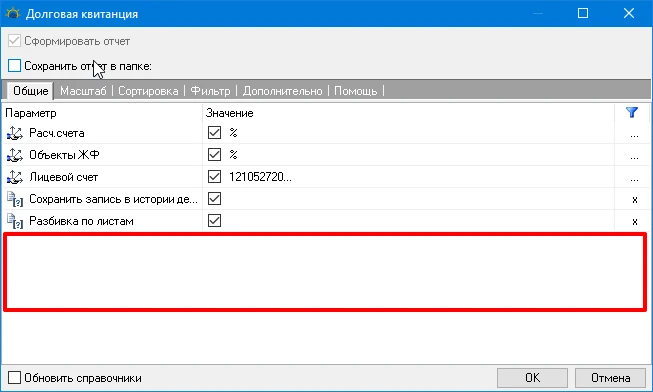Screen dimensions: 653x392
Task: Select the Расч.счета parameter label
Action: 57,133
